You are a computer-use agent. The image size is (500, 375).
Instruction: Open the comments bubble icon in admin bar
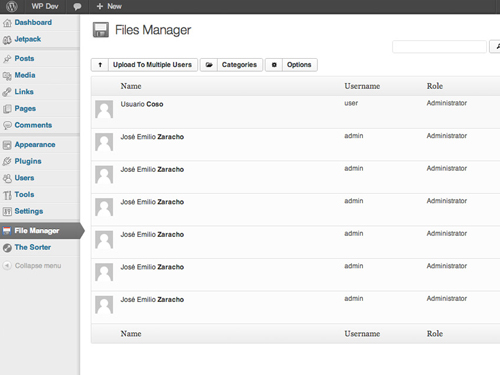[77, 6]
